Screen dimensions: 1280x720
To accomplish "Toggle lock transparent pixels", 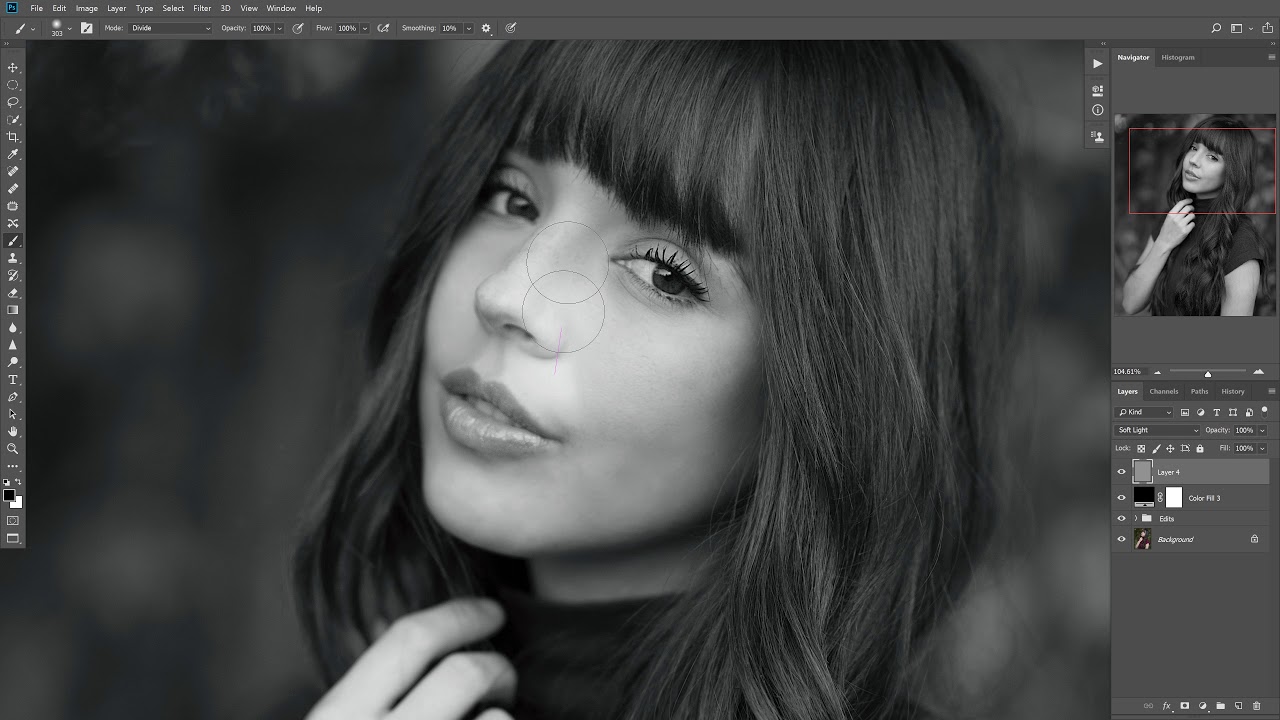I will (1141, 449).
